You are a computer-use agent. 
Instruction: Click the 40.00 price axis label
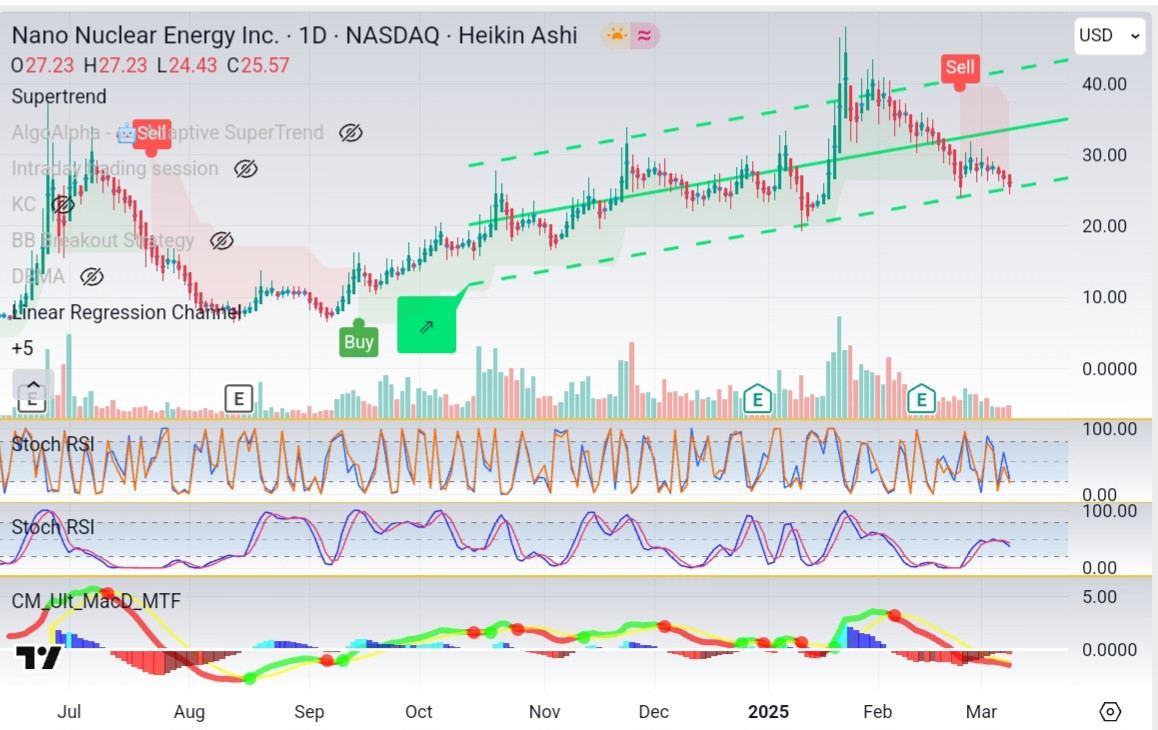(x=1104, y=84)
